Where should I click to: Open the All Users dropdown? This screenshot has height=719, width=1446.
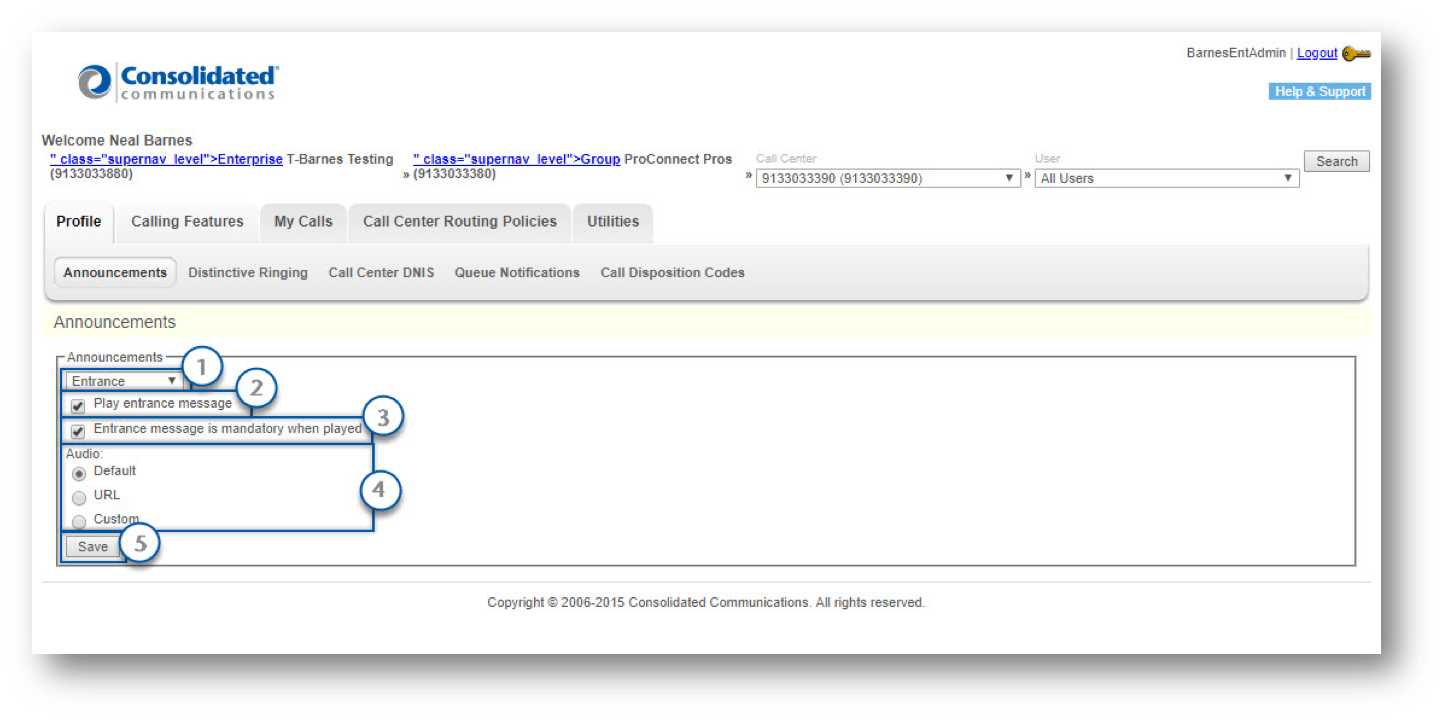pyautogui.click(x=1167, y=178)
